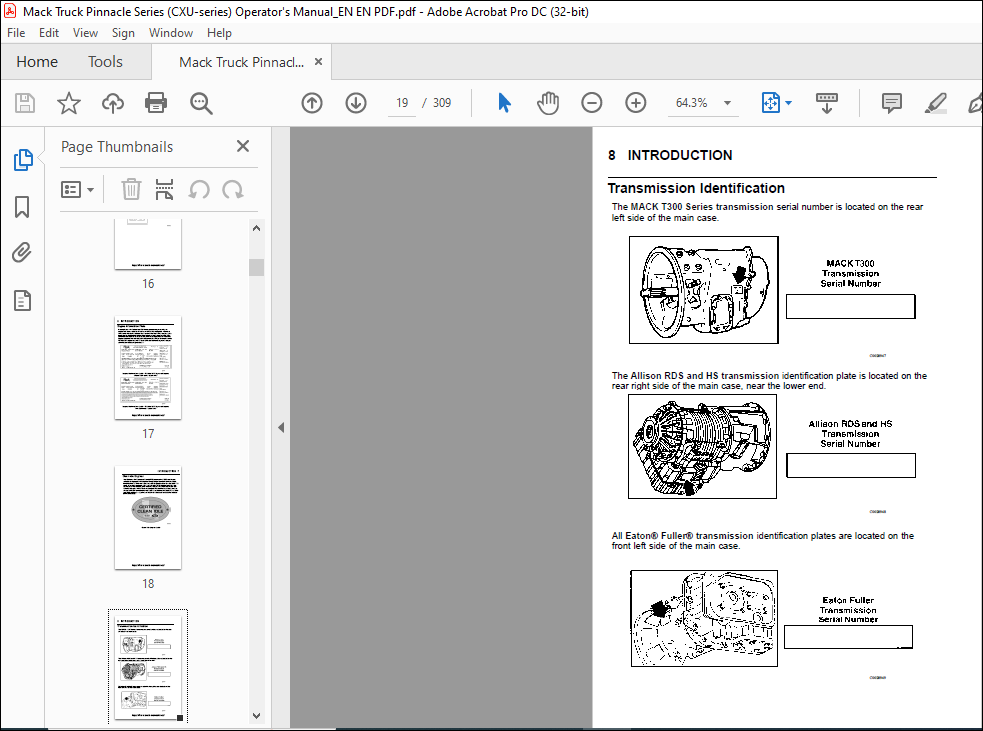The height and width of the screenshot is (731, 983).
Task: Select the Highlight text pen tool
Action: pyautogui.click(x=935, y=103)
